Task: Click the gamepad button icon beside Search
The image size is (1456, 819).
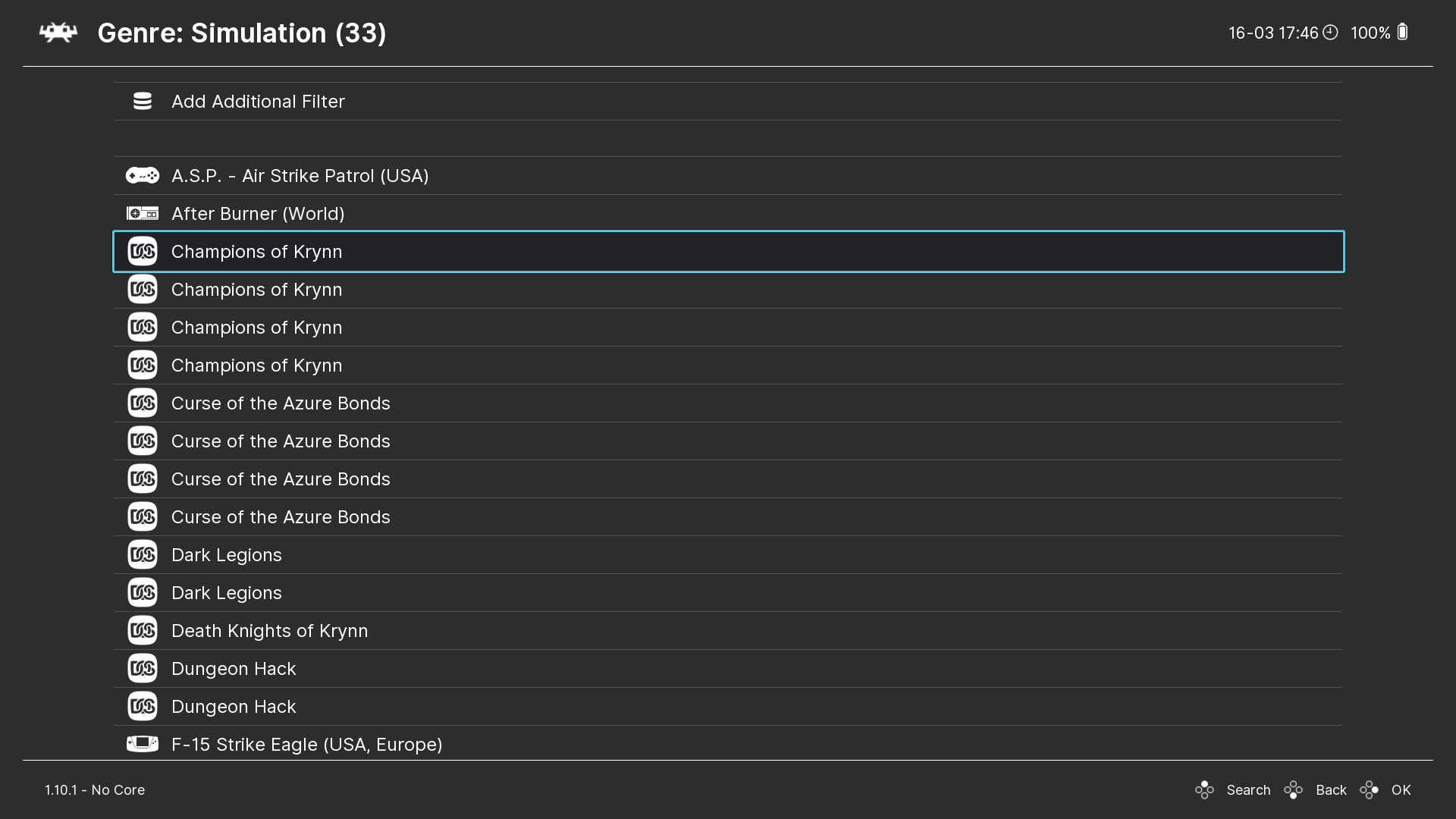Action: point(1204,790)
